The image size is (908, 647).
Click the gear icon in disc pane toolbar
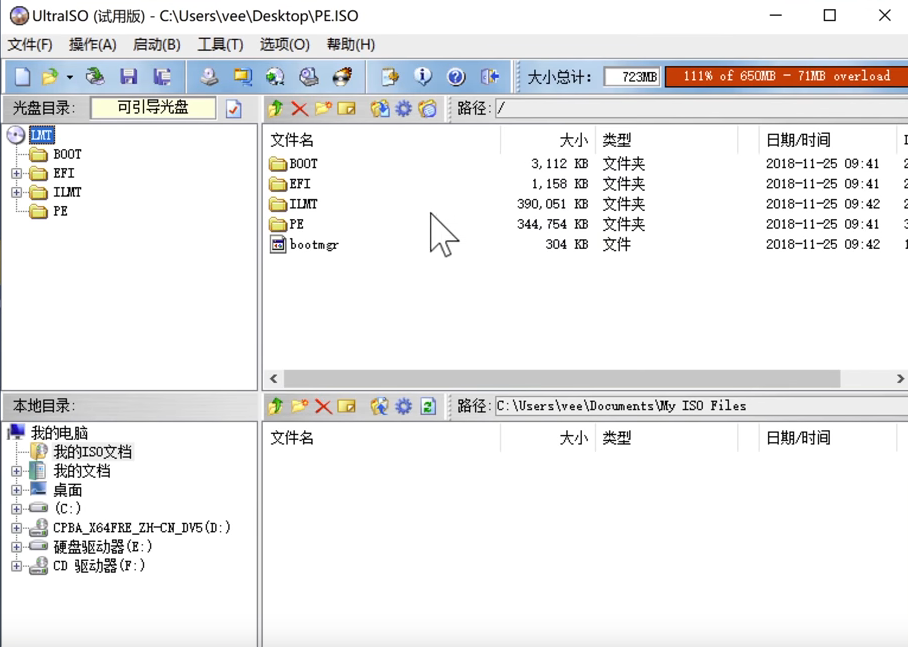(404, 108)
